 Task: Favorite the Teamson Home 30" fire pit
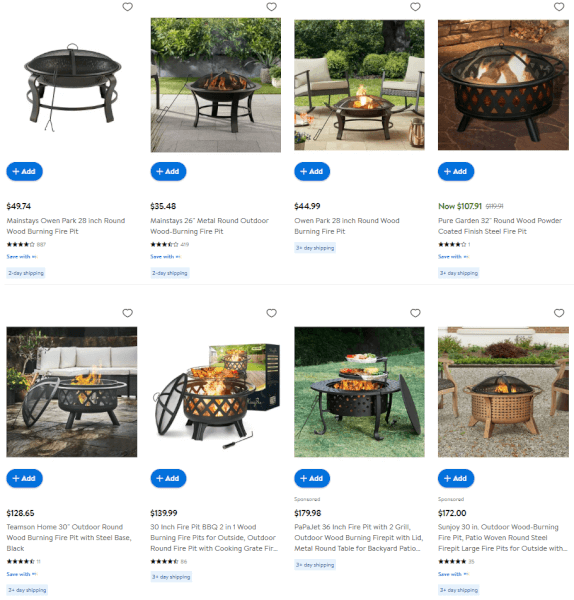127,313
